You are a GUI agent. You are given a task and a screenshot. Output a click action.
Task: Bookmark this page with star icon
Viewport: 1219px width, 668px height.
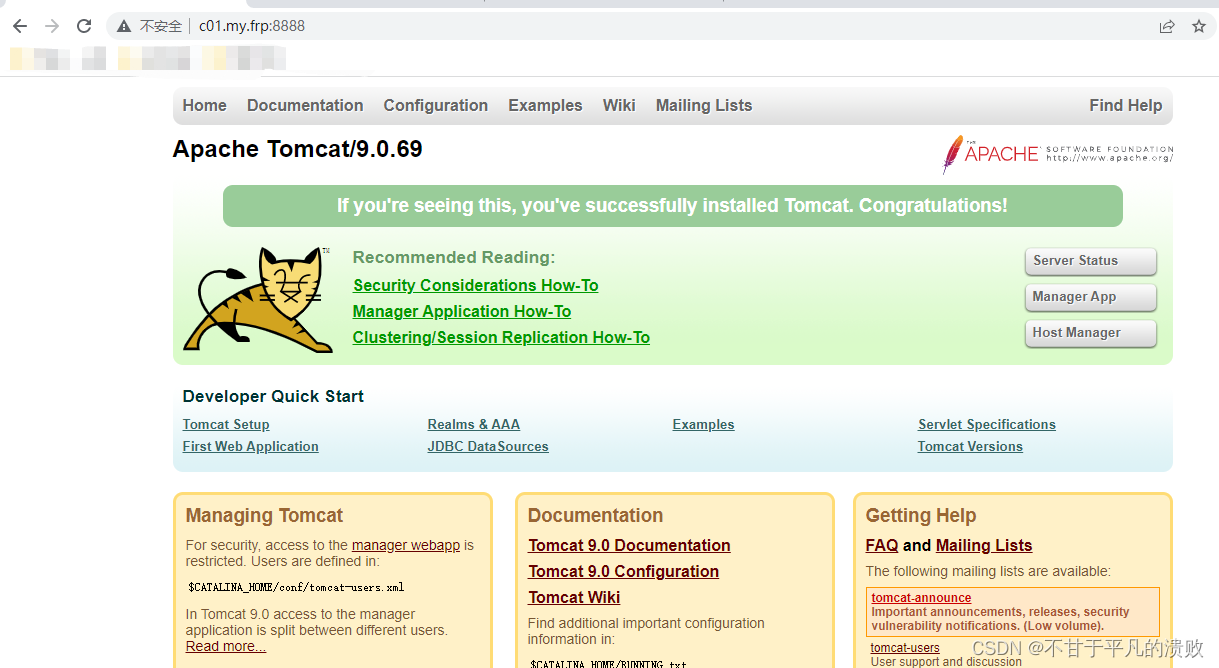[1199, 26]
